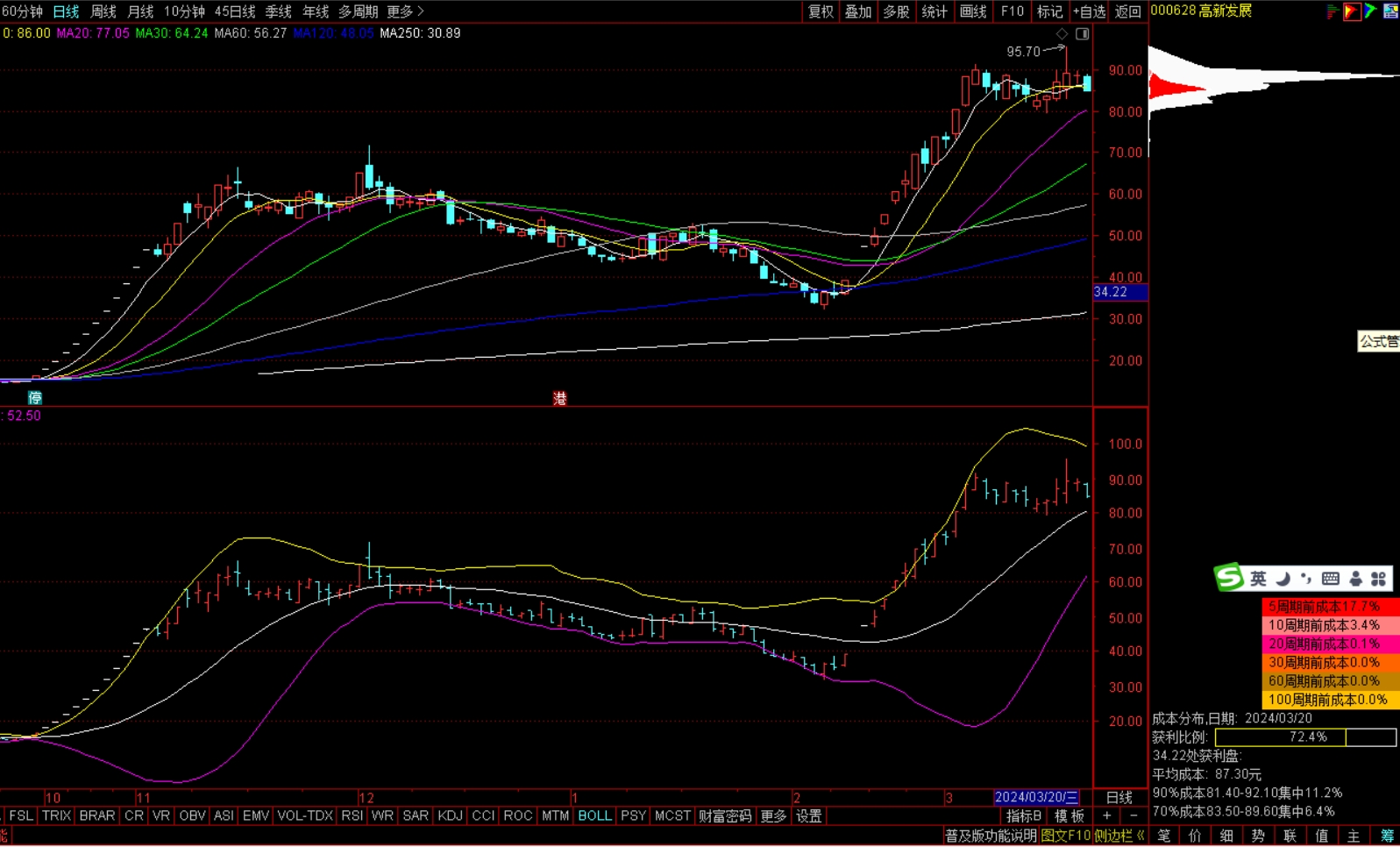Click the diamond marker icon on the chart
Screen dimensions: 1400x847
pos(1062,33)
